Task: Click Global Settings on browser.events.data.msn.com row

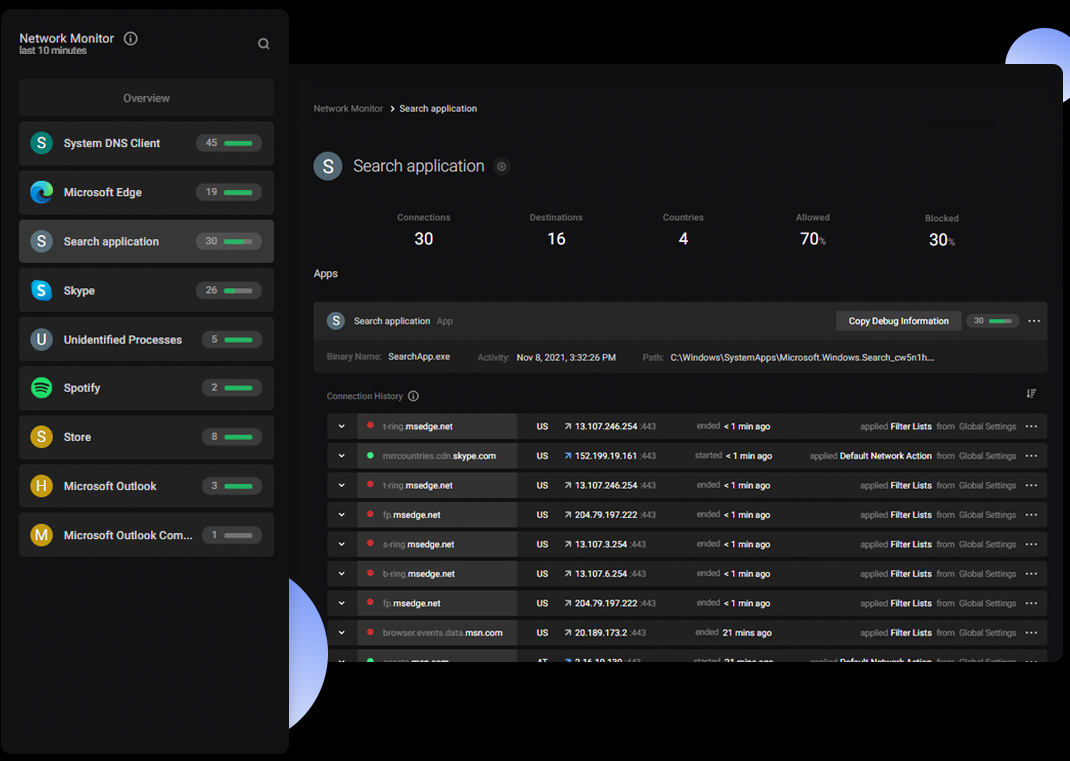Action: [987, 633]
